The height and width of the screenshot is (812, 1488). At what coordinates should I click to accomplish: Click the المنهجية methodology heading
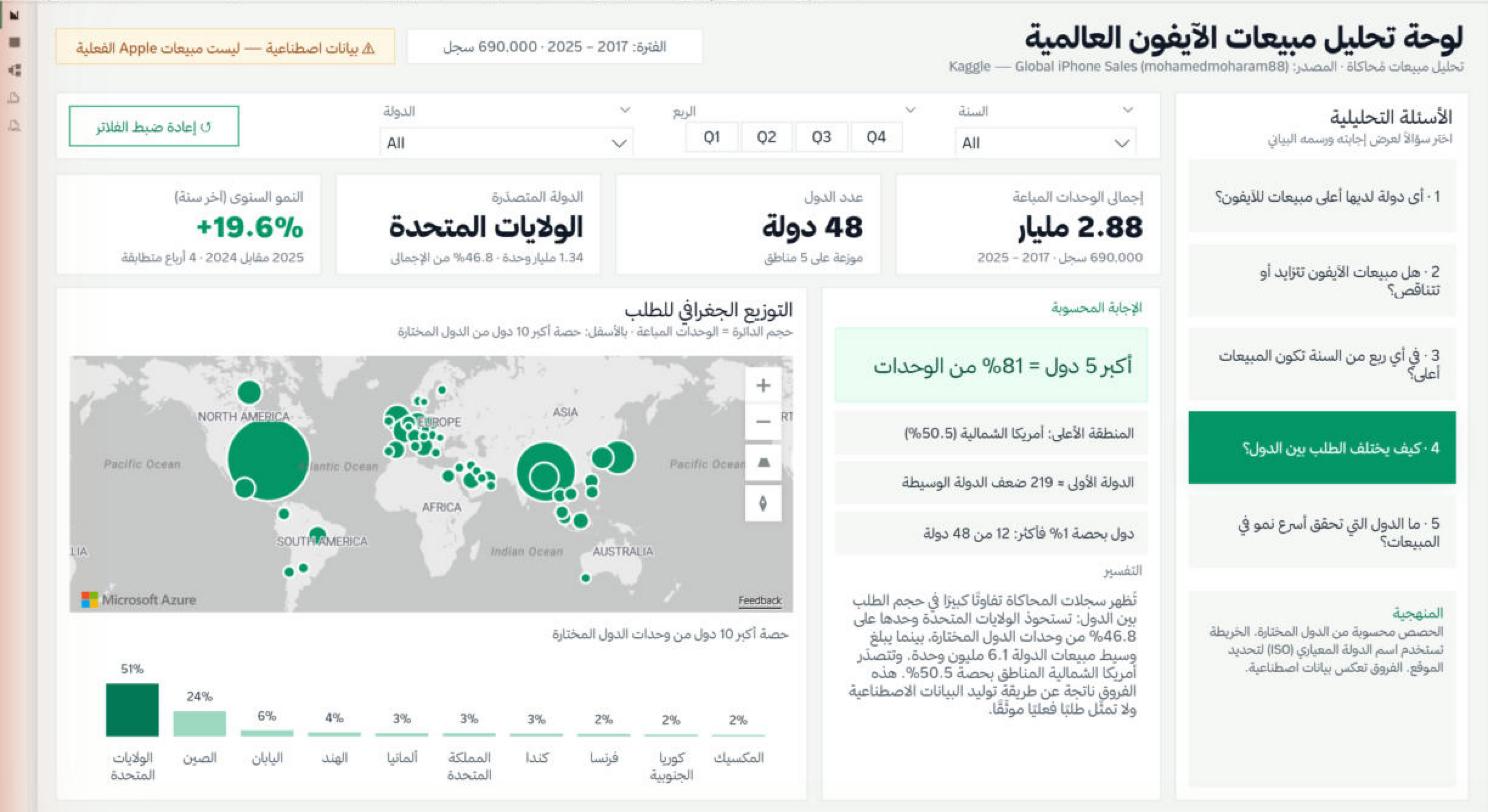click(1417, 613)
